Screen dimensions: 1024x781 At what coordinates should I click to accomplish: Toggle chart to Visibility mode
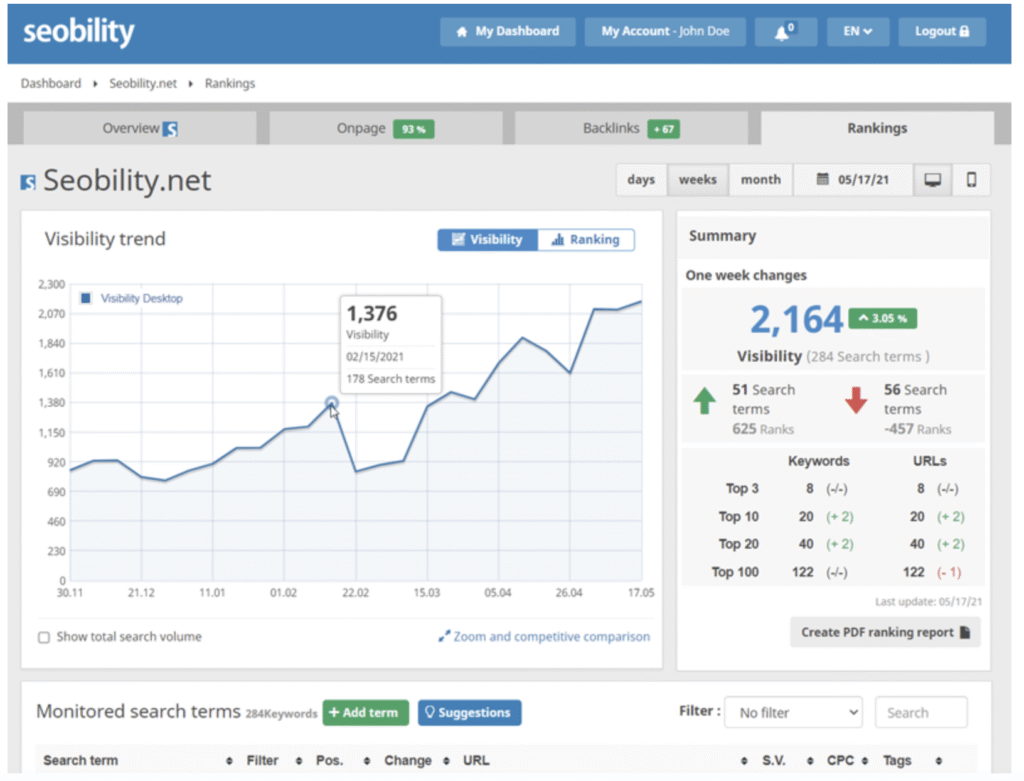tap(488, 240)
